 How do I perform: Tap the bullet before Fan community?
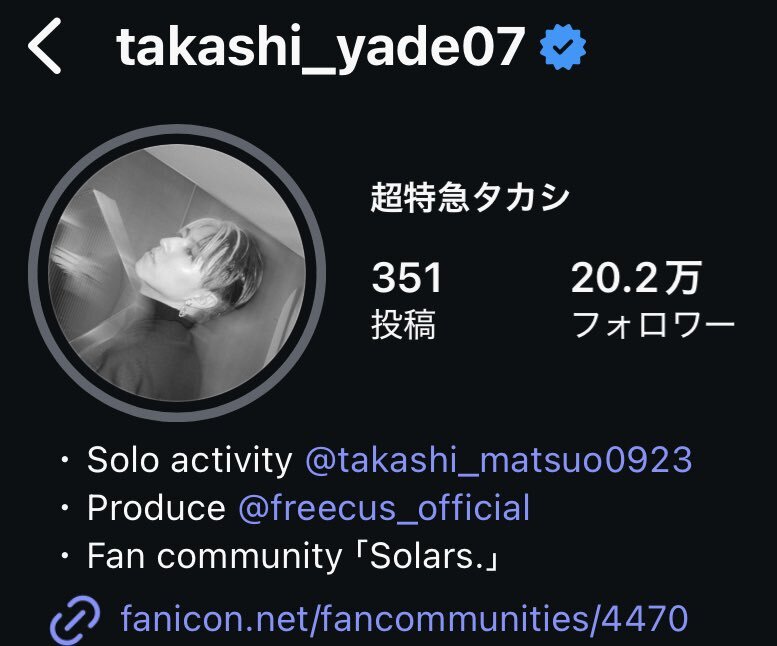(64, 556)
